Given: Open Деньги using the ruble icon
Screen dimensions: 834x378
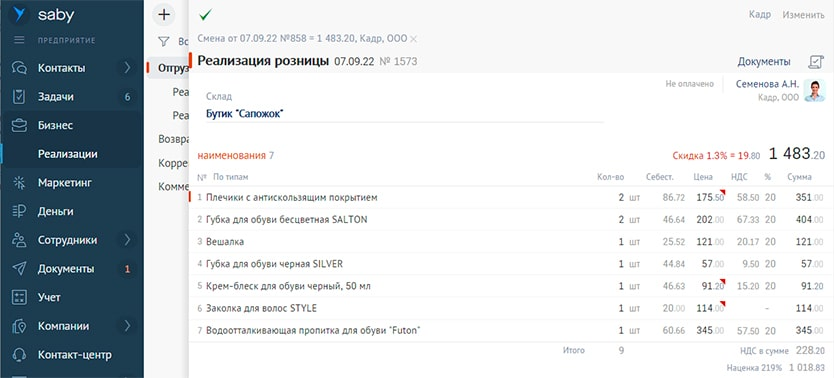Looking at the screenshot, I should pyautogui.click(x=19, y=212).
